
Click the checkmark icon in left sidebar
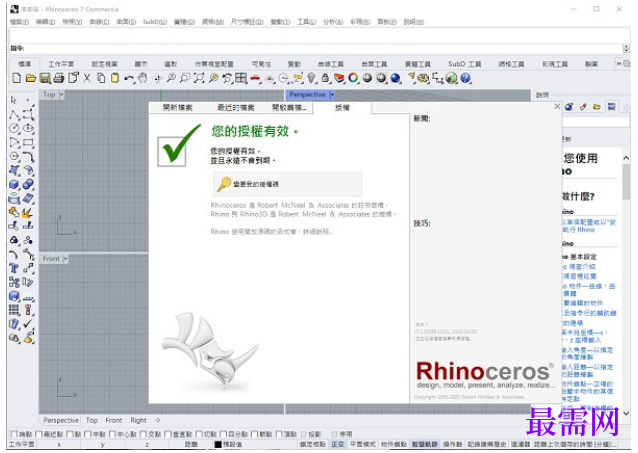coord(28,324)
